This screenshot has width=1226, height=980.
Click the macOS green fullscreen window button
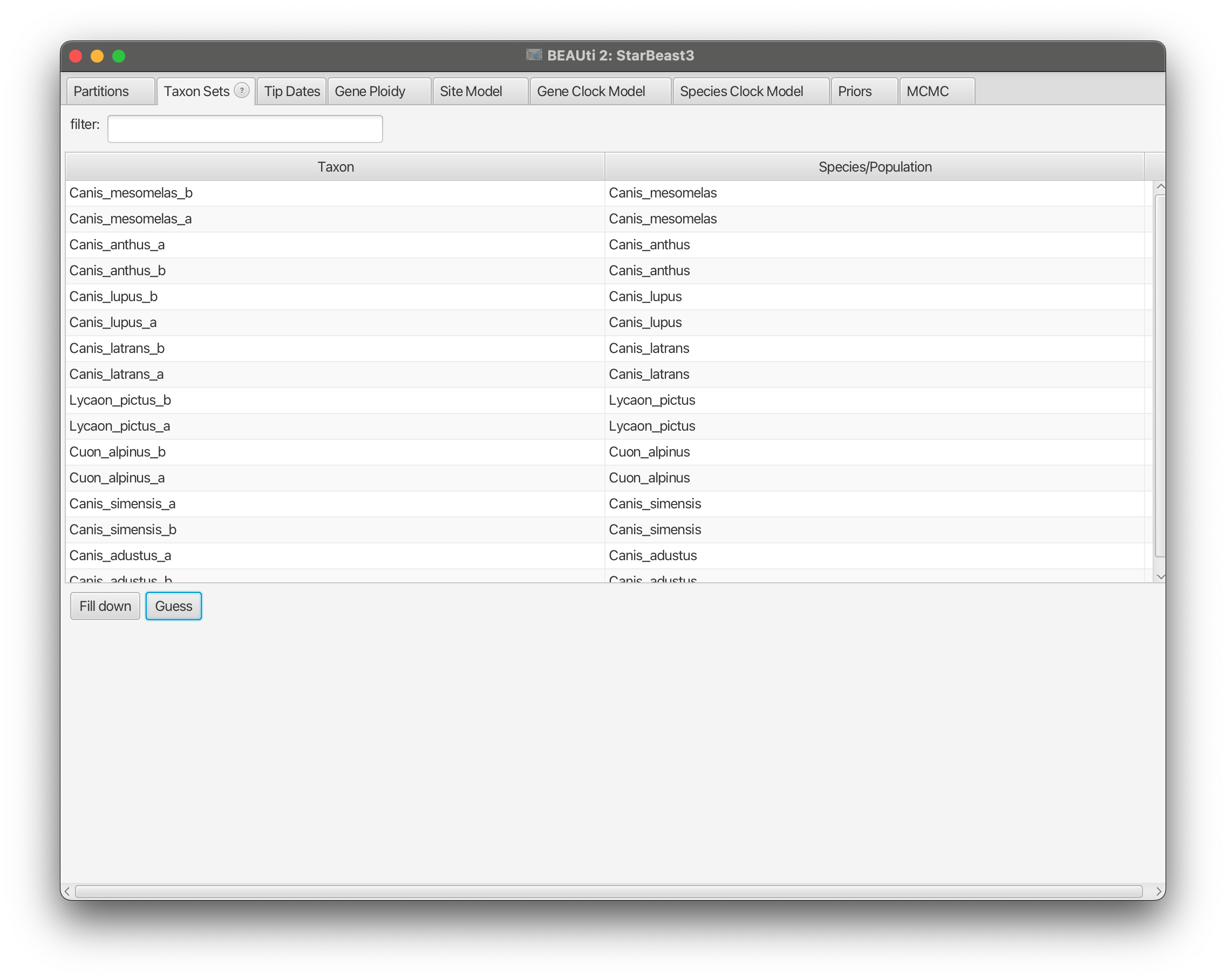pos(119,56)
